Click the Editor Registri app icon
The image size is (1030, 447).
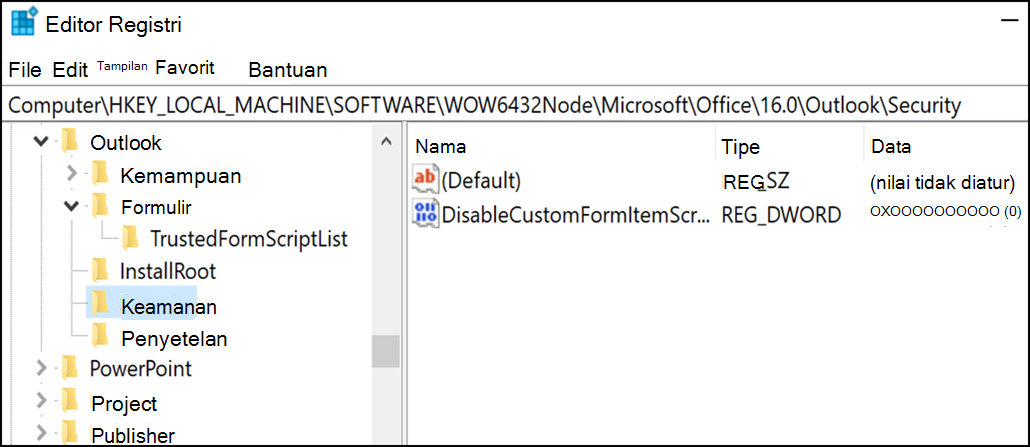[x=24, y=24]
